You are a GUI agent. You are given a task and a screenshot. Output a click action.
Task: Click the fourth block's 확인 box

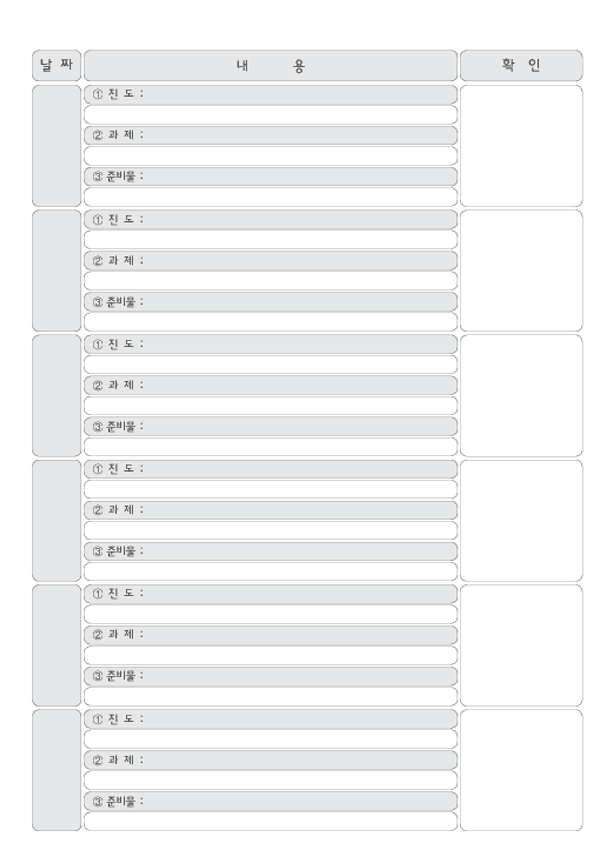coord(521,521)
